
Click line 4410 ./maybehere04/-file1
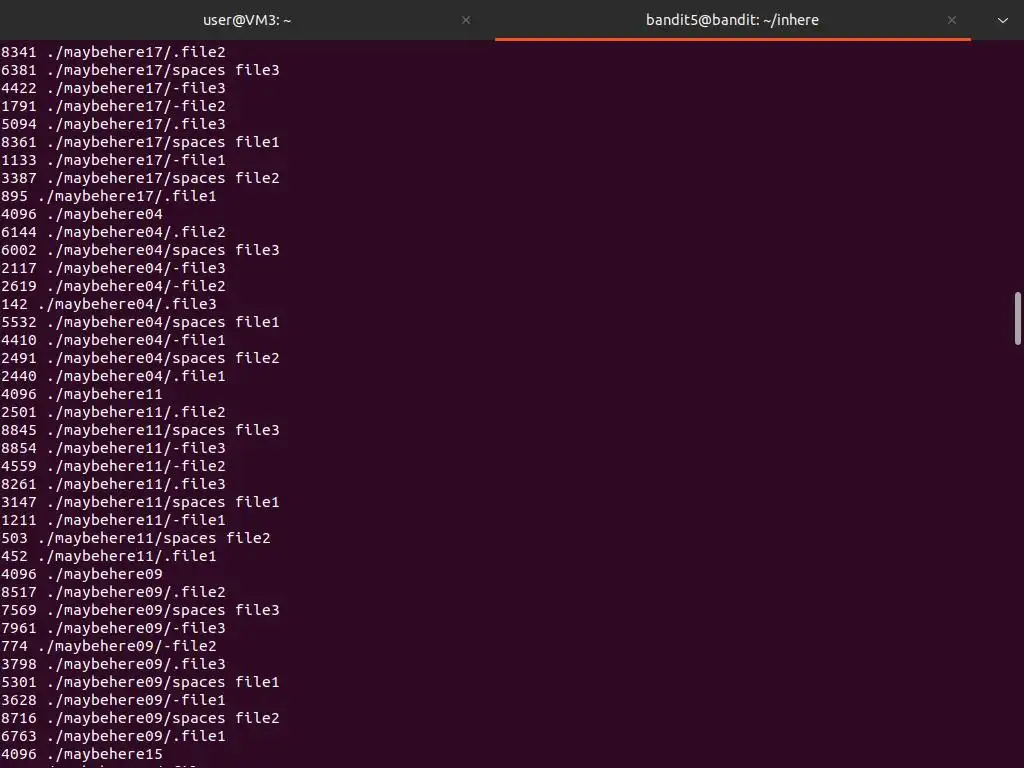click(113, 340)
